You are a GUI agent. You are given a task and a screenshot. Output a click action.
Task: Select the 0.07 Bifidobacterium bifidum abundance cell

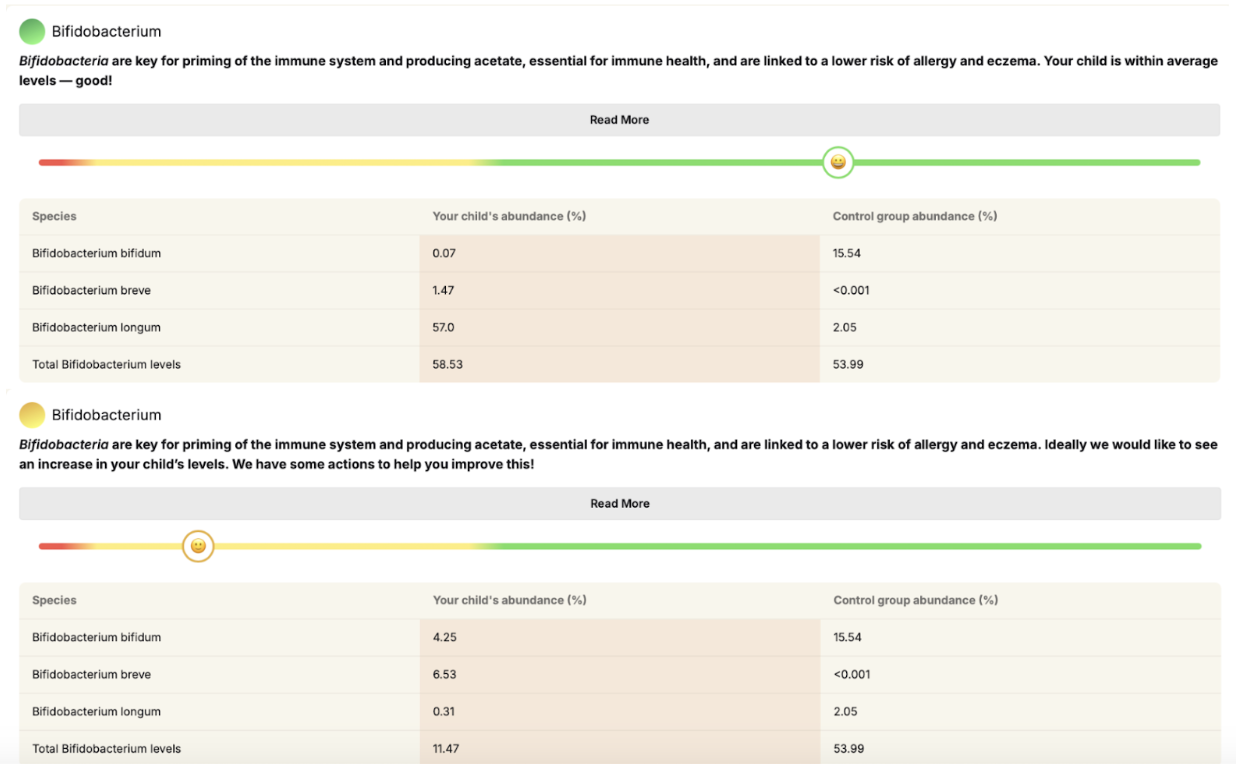point(444,254)
